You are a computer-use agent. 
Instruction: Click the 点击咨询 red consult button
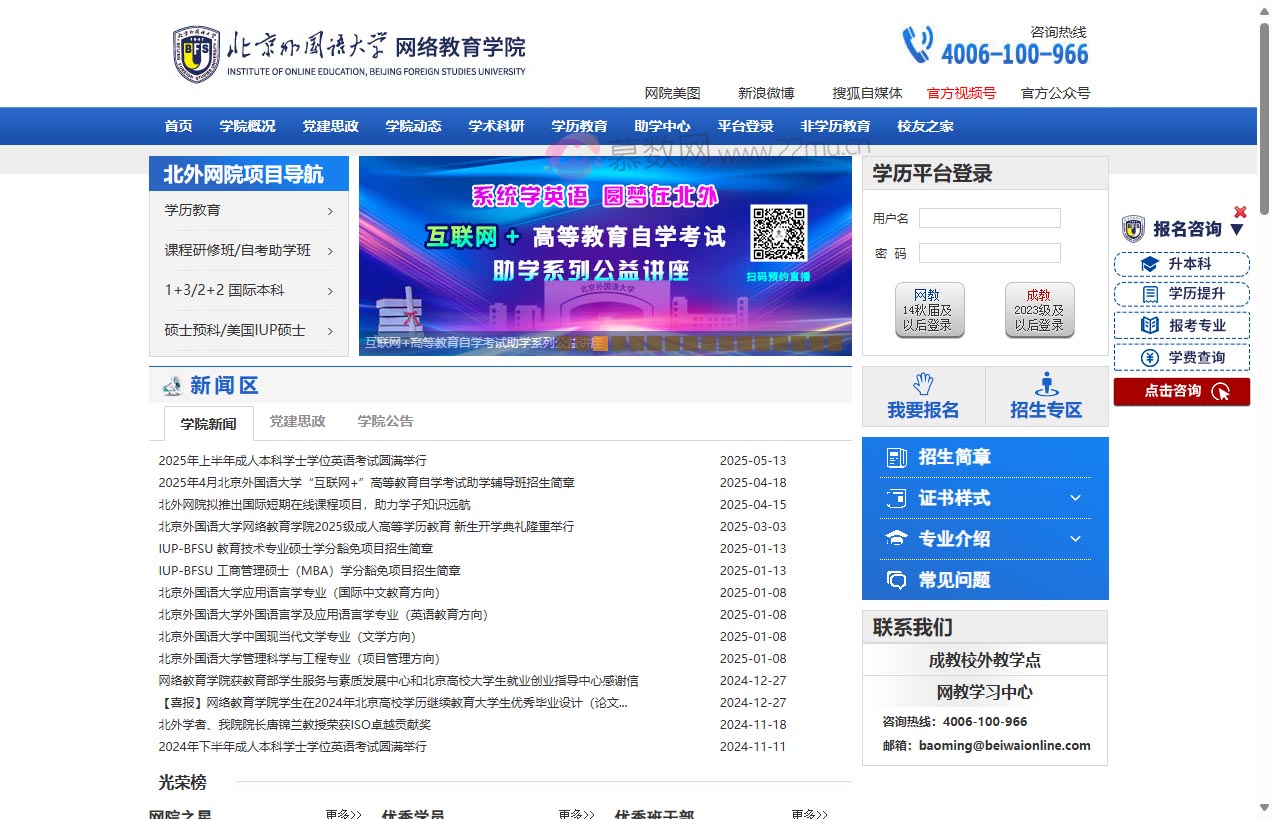(1180, 391)
